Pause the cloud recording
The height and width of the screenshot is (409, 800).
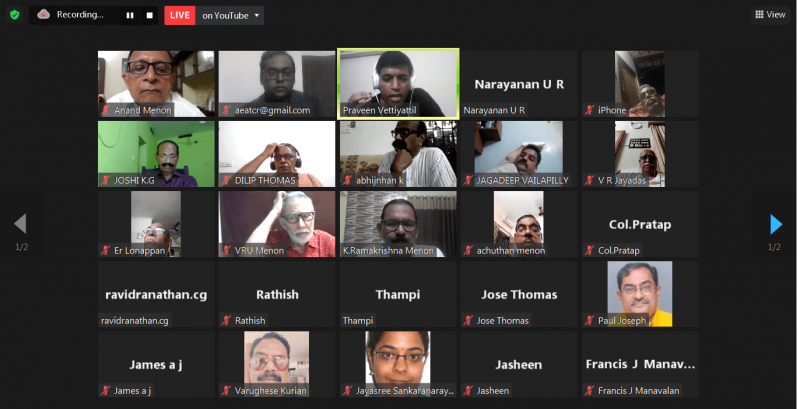click(130, 15)
